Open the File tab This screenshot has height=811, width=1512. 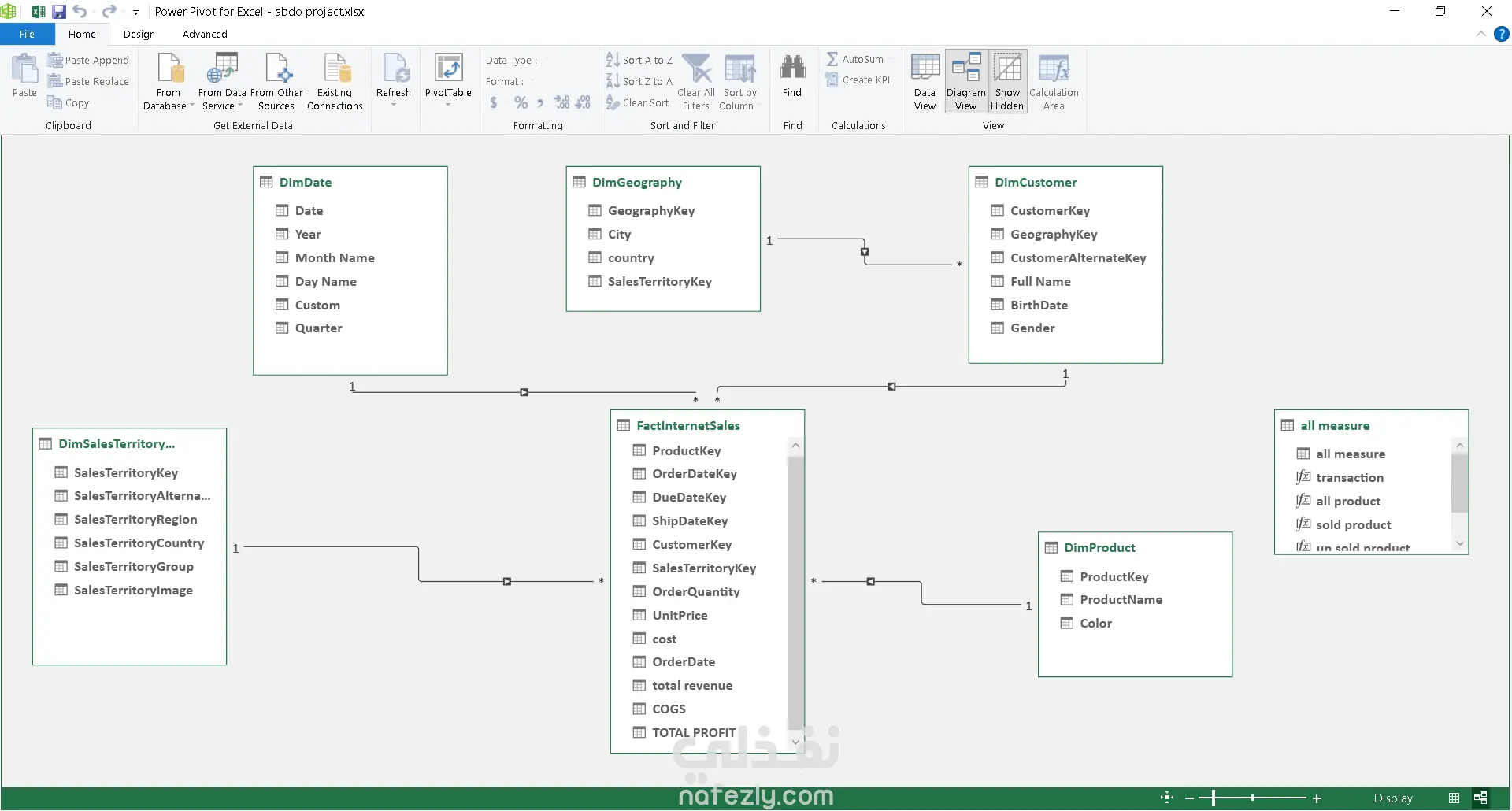click(x=28, y=34)
